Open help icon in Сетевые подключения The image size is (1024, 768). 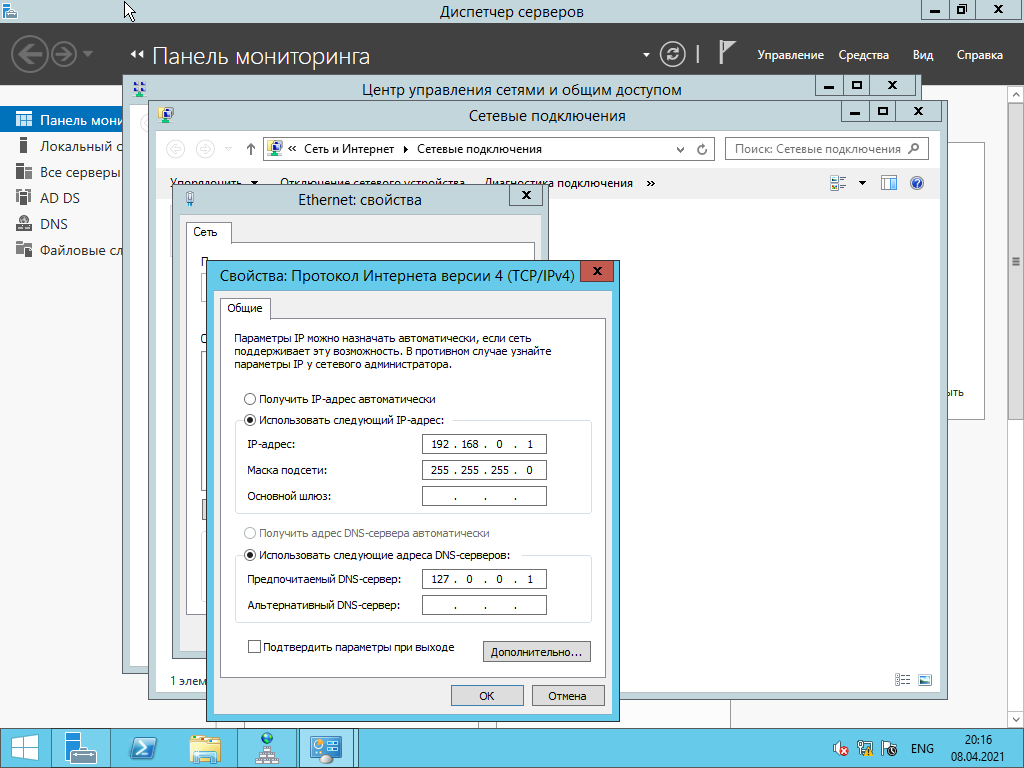917,184
